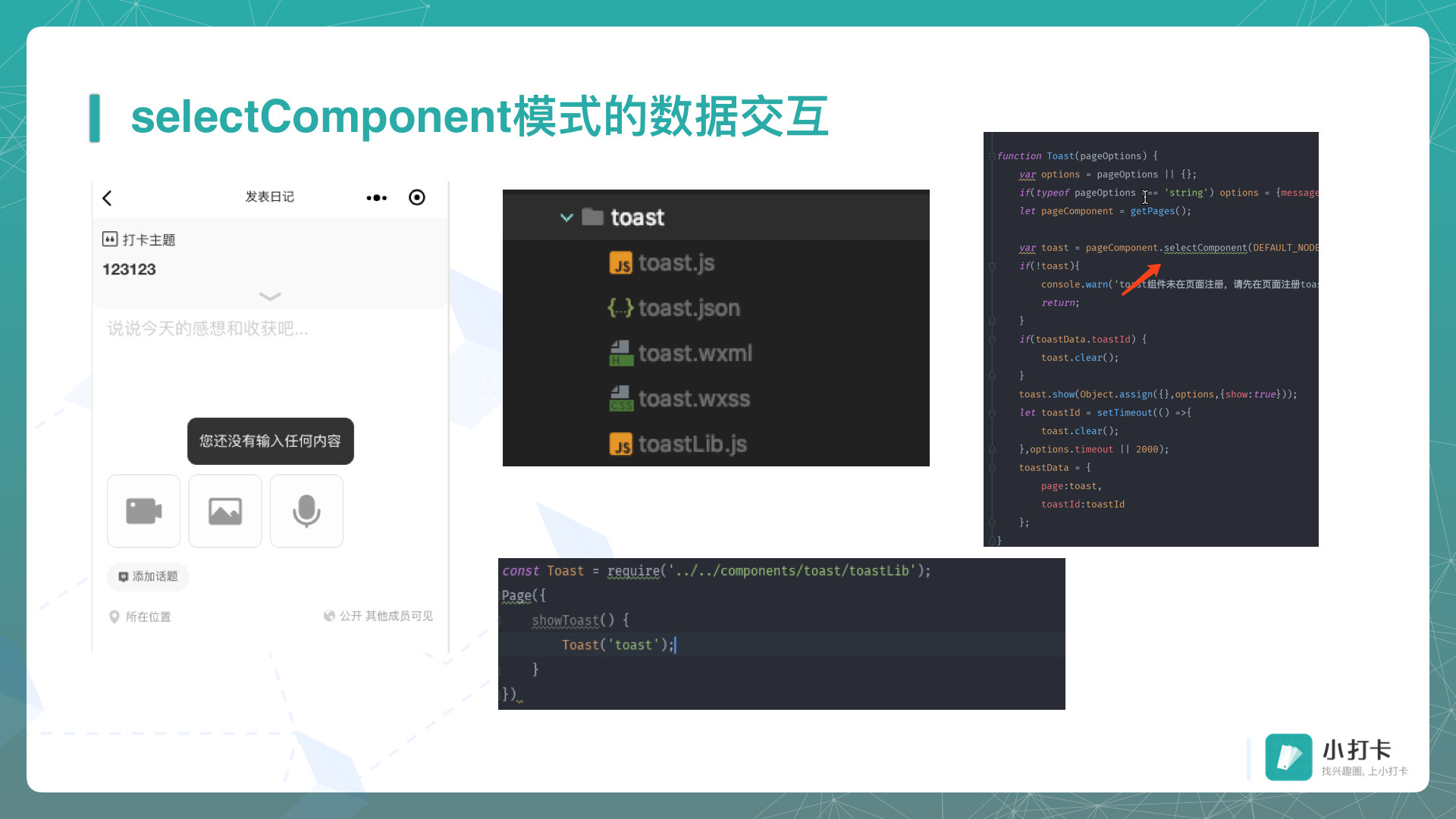
Task: Click the toast message 您还没有输入任何内容
Action: tap(270, 441)
